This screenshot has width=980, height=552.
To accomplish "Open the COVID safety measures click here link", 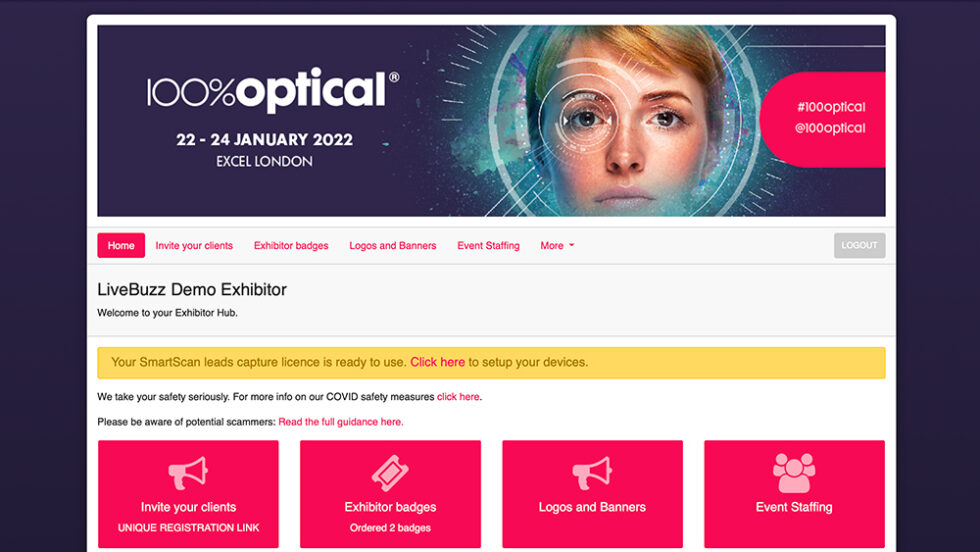I will click(x=458, y=397).
